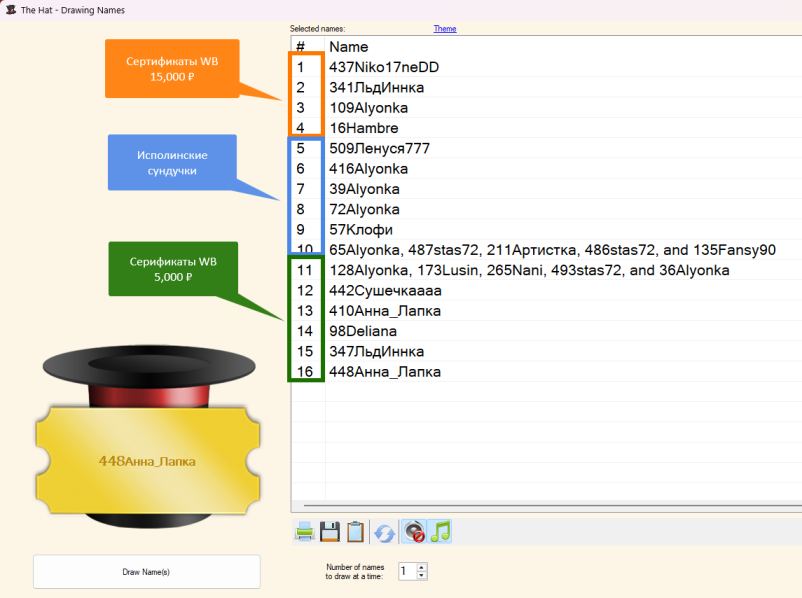This screenshot has height=598, width=802.
Task: Increase number of names to draw
Action: coord(422,567)
